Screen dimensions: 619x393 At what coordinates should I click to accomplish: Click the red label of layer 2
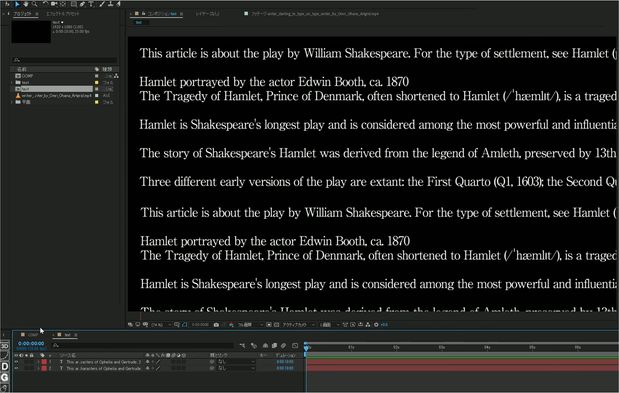pyautogui.click(x=44, y=369)
